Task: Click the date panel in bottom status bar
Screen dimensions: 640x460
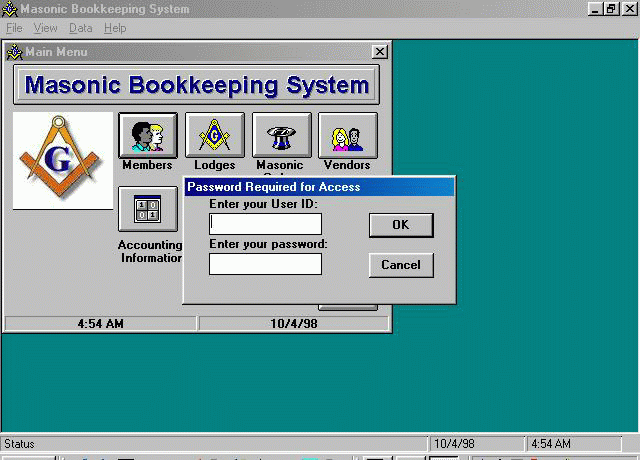Action: pos(476,443)
